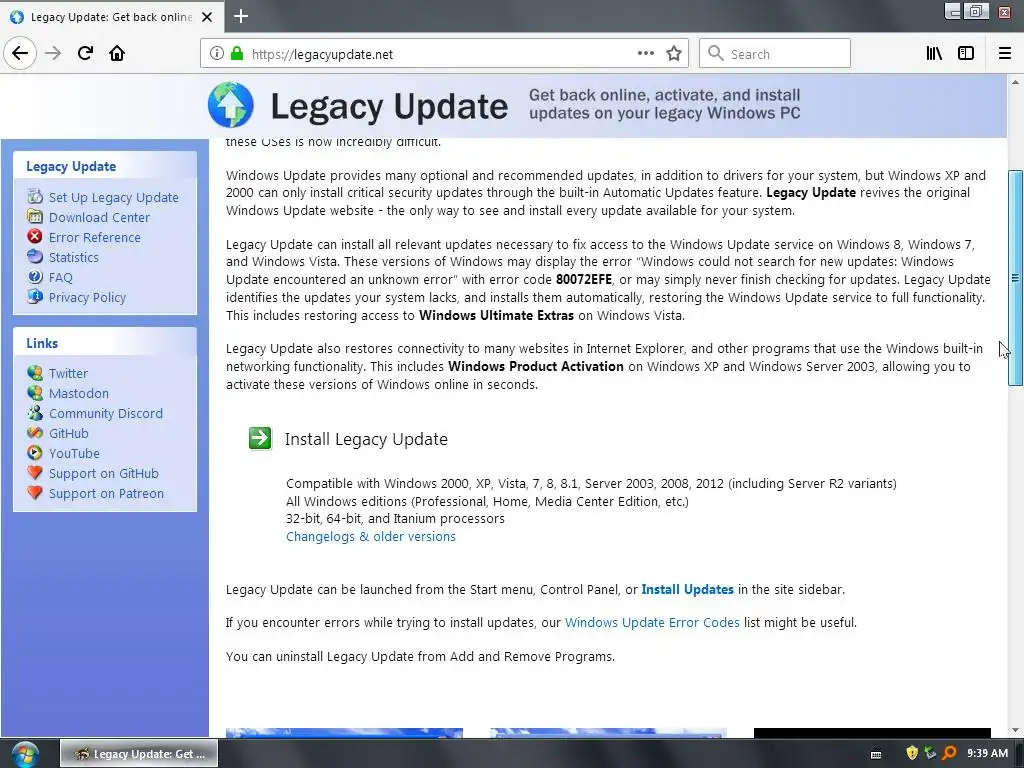Screen dimensions: 1024x768
Task: Open Changelogs & older versions link
Action: click(371, 536)
